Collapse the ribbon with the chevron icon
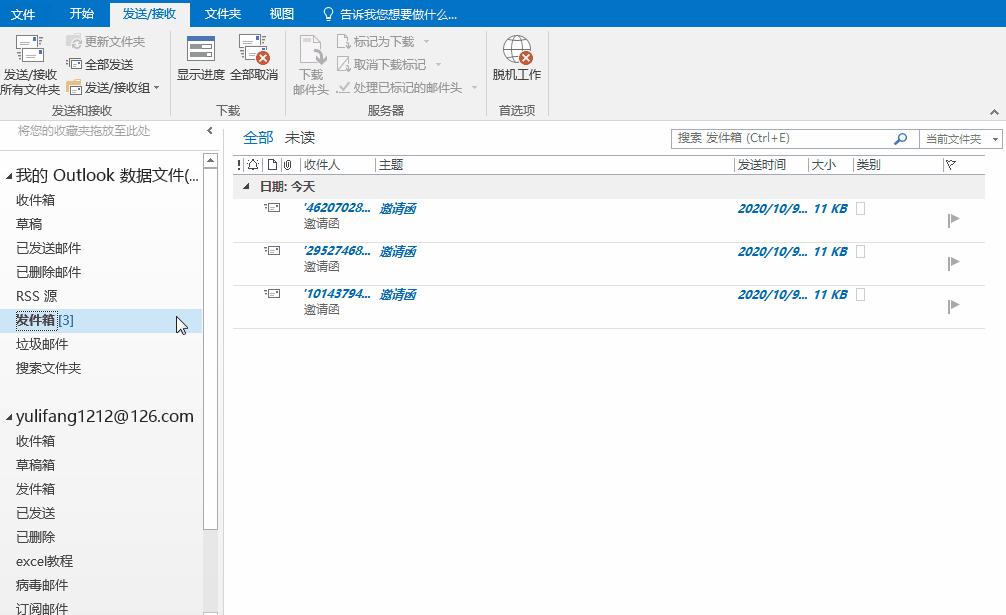The image size is (1006, 615). (x=994, y=112)
